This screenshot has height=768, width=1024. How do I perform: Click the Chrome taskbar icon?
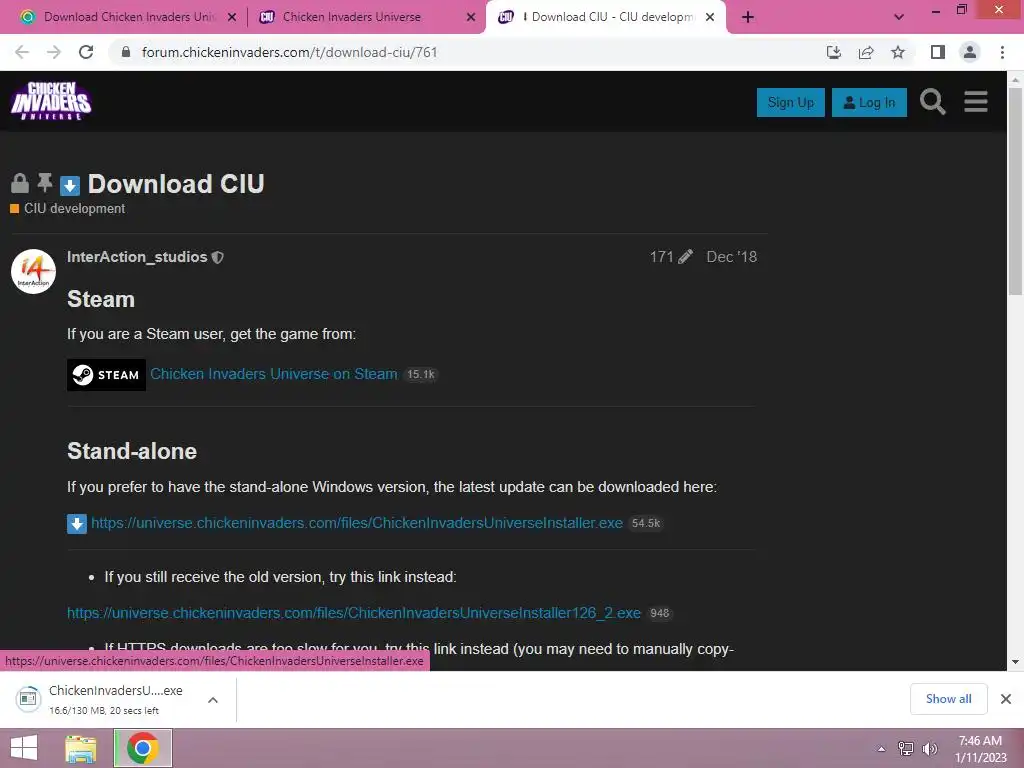[x=143, y=748]
